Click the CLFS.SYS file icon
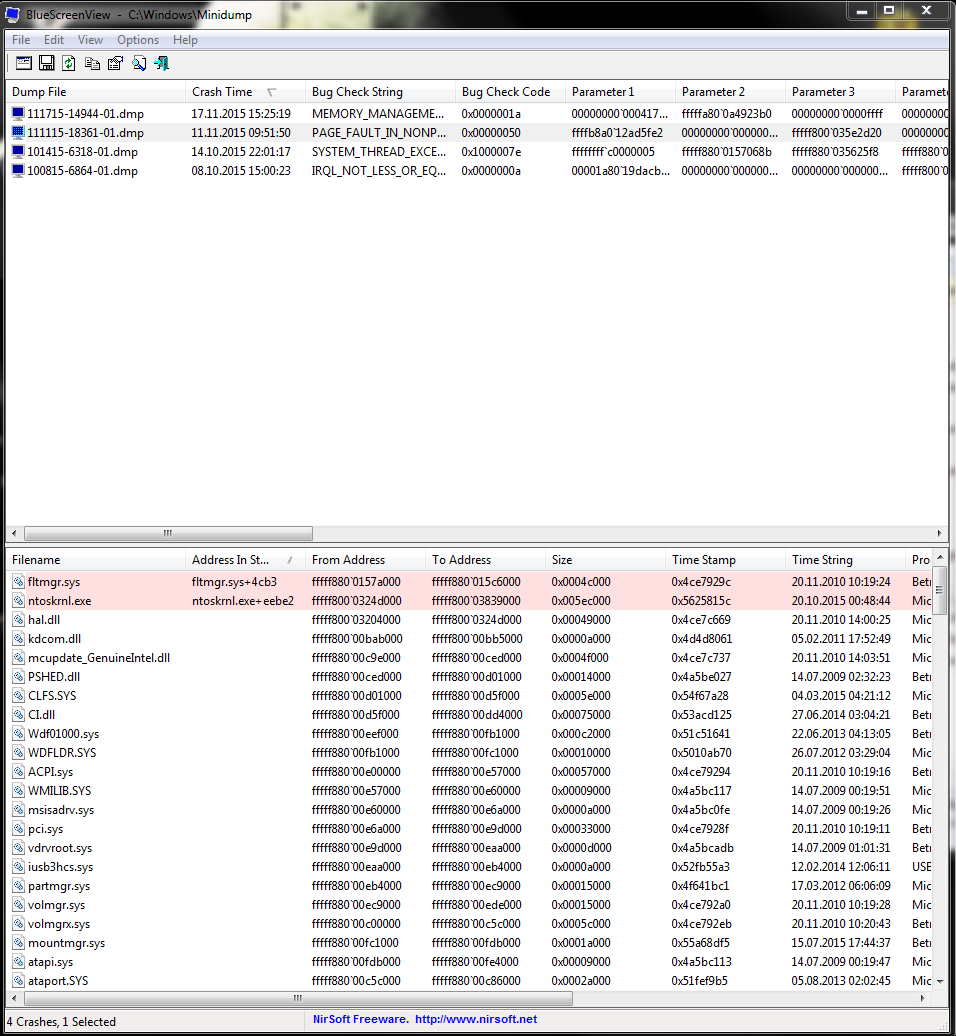Screen dimensions: 956x1036 (18, 696)
